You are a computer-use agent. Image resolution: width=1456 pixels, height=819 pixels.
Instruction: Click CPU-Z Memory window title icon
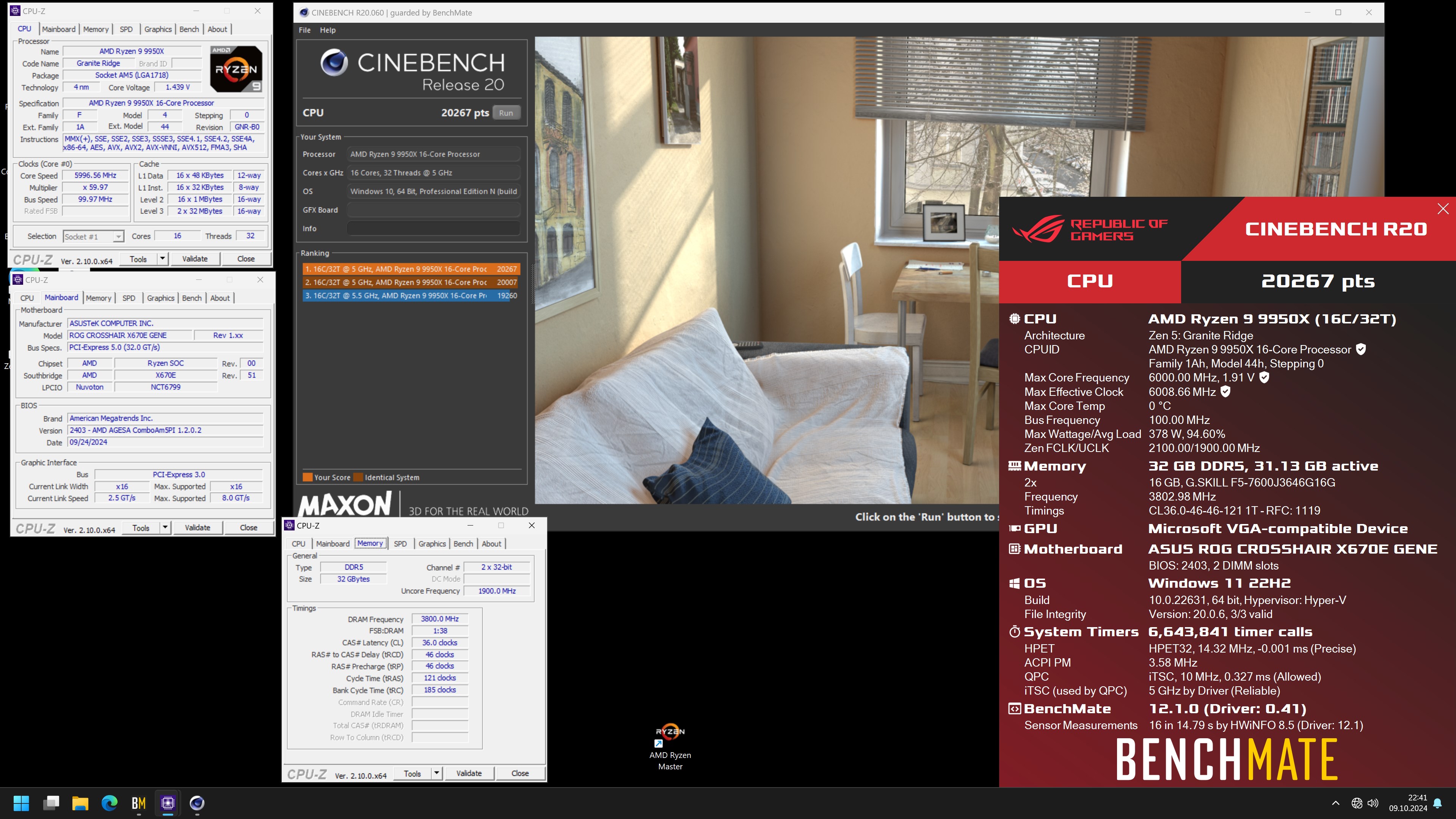tap(290, 526)
